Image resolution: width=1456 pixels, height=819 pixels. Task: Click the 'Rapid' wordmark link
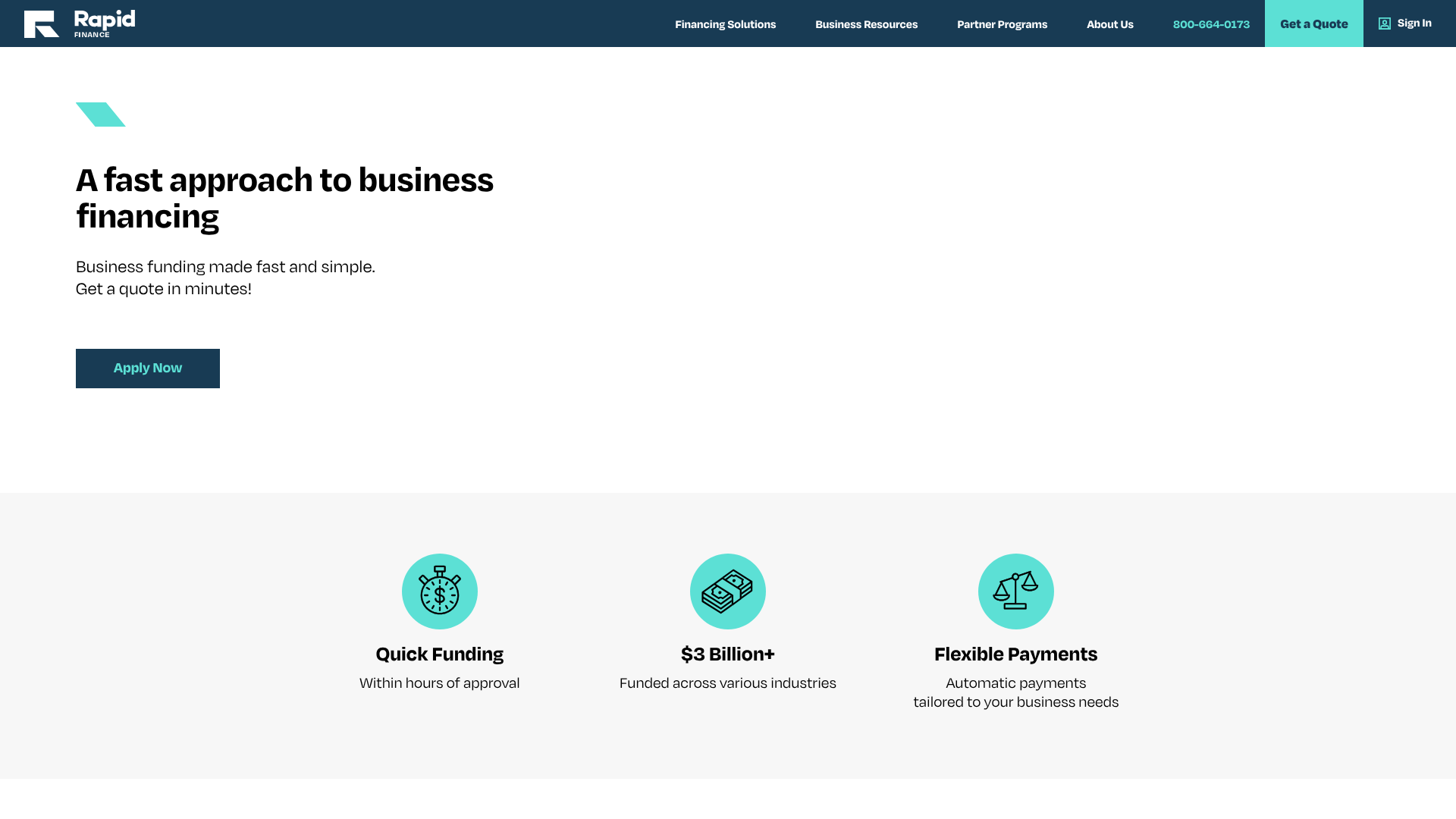pyautogui.click(x=104, y=19)
